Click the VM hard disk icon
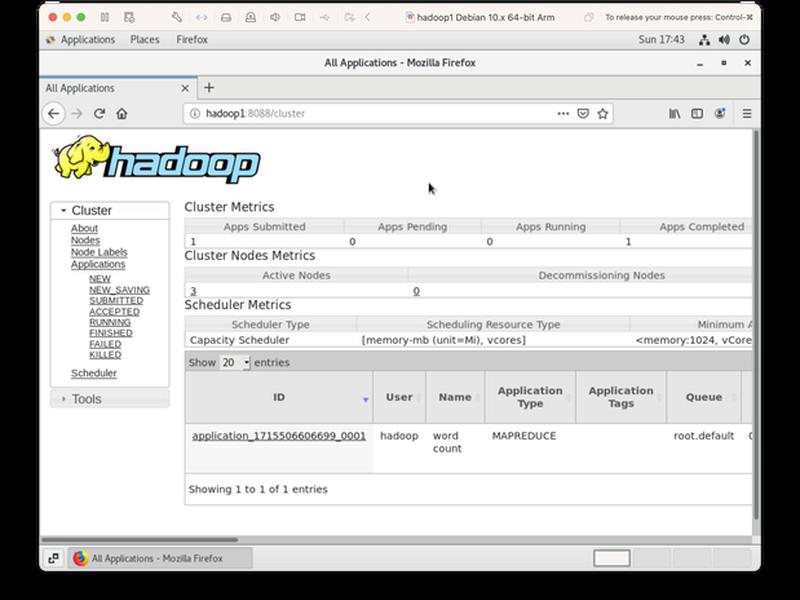The height and width of the screenshot is (600, 800). (226, 17)
